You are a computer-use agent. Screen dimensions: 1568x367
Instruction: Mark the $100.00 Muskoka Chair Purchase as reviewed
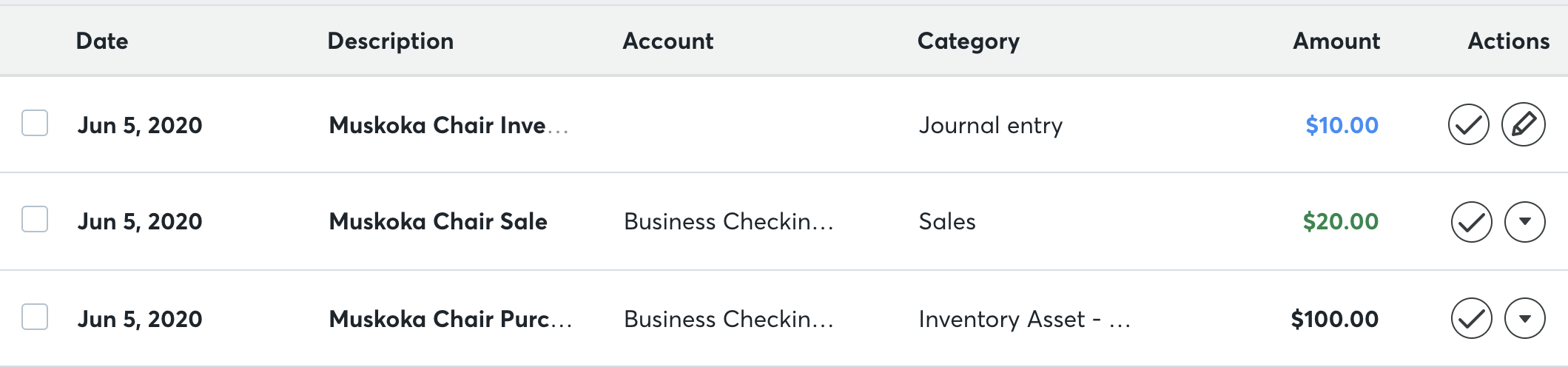point(1471,318)
